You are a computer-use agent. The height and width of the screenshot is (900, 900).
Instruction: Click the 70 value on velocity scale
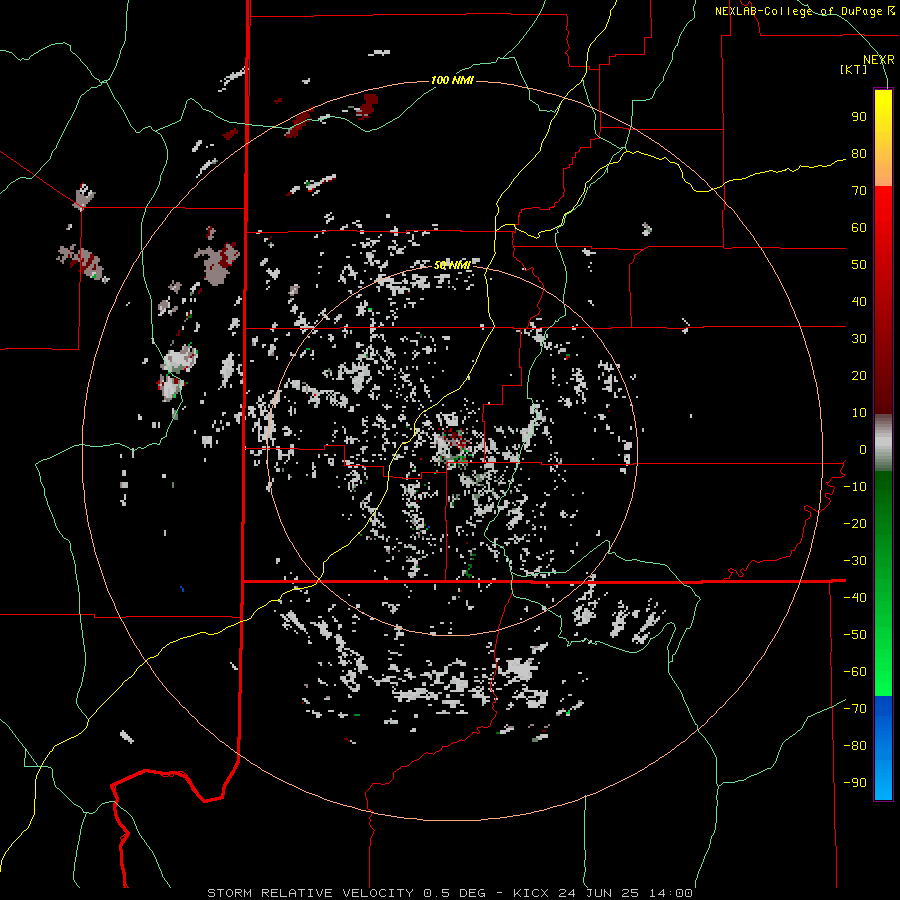[859, 191]
